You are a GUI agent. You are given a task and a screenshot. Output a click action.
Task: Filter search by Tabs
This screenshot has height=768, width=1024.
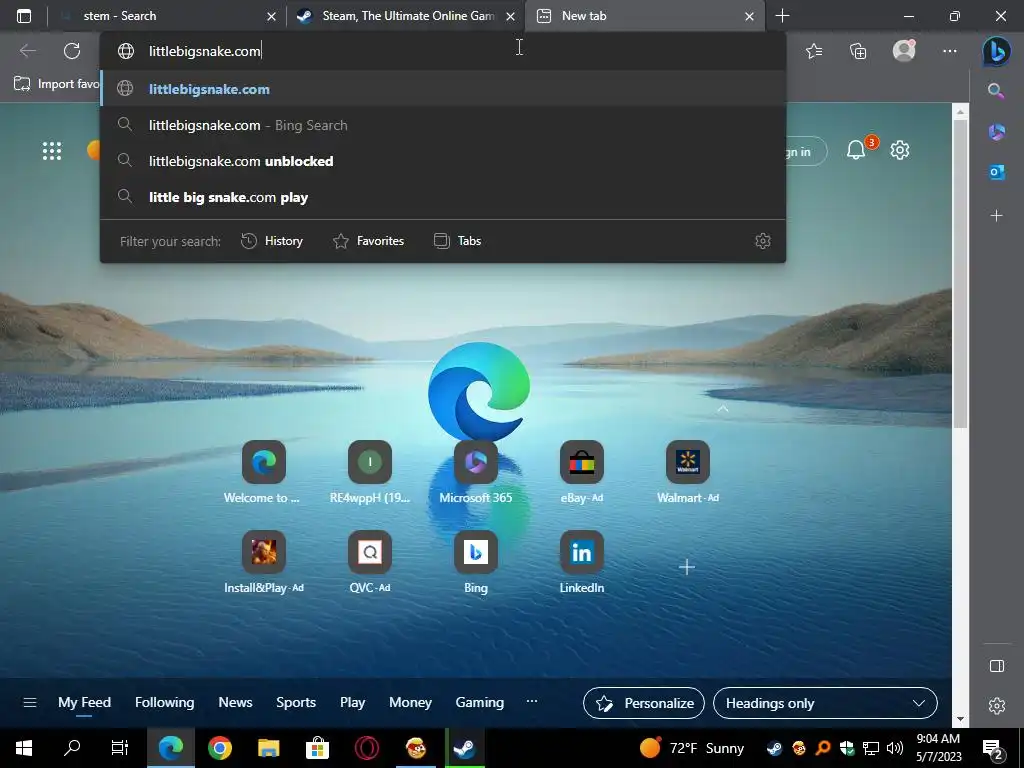pos(457,241)
